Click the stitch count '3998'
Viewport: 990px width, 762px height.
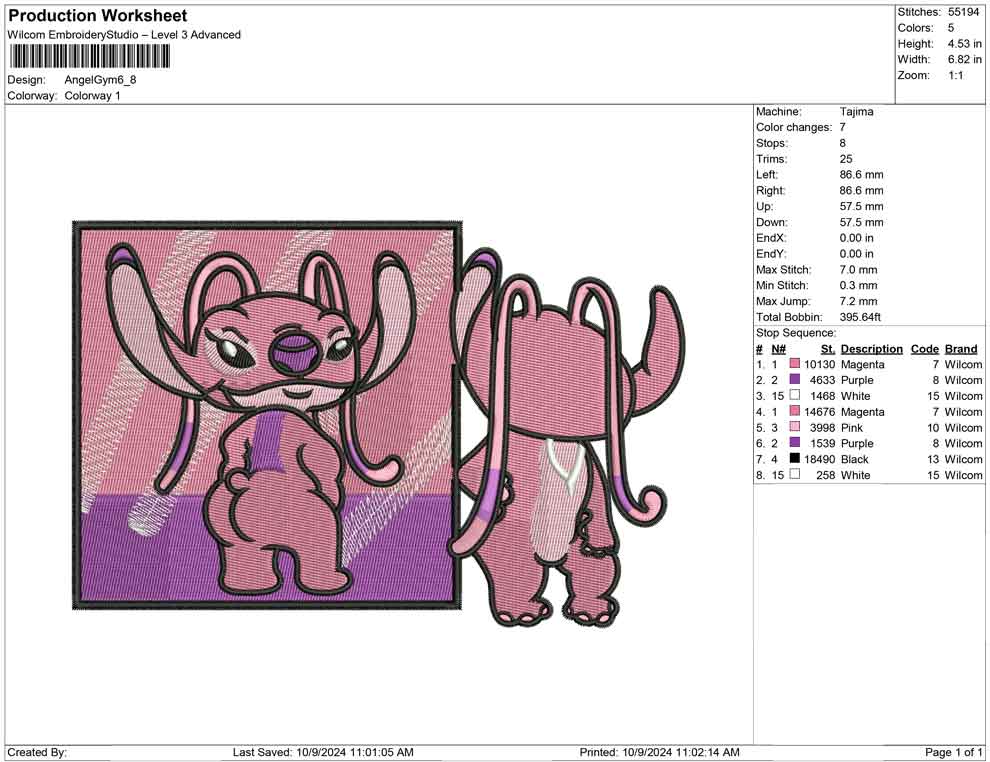(x=823, y=427)
